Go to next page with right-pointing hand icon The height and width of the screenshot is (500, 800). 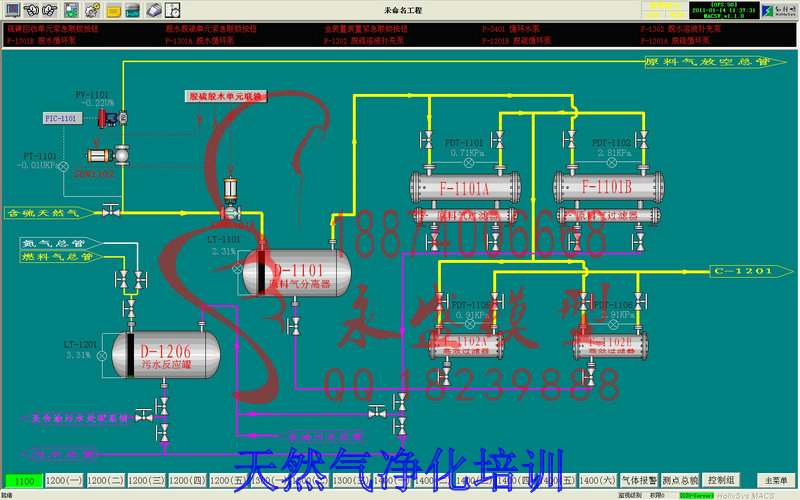click(x=49, y=10)
